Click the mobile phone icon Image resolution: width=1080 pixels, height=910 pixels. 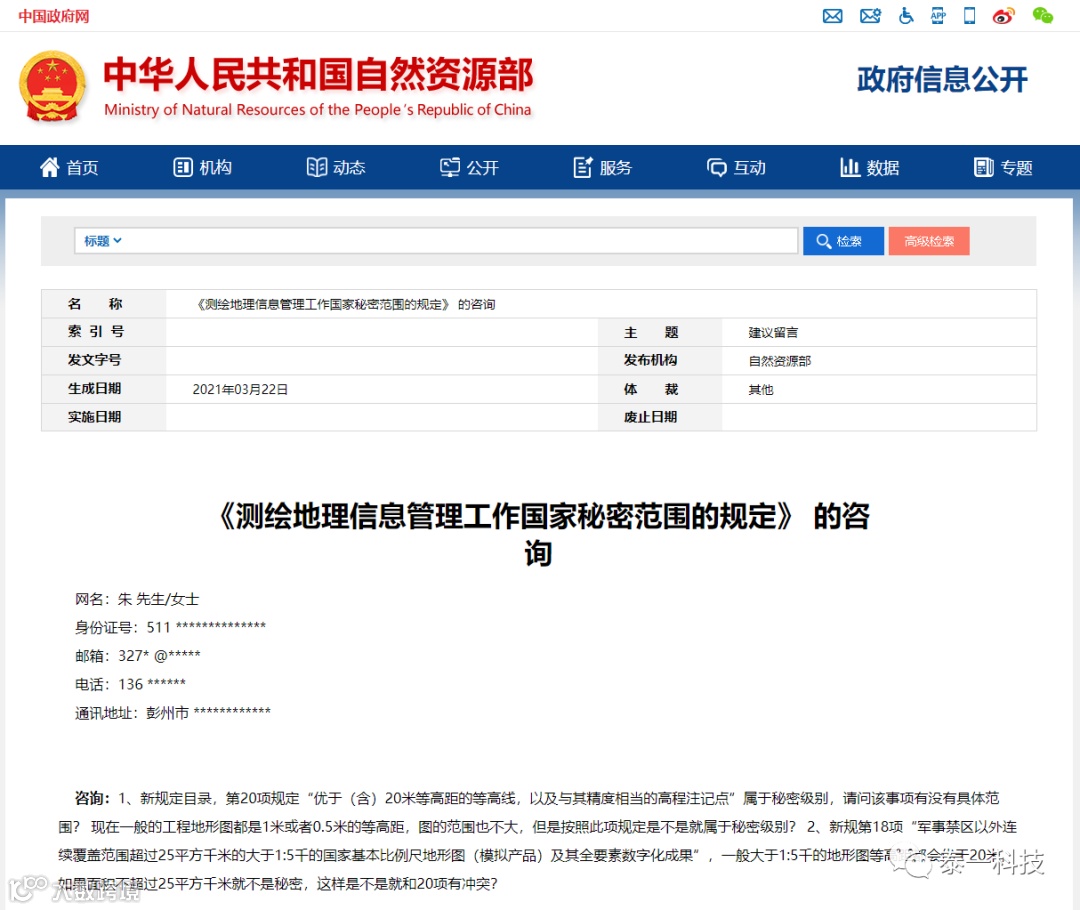[x=969, y=15]
